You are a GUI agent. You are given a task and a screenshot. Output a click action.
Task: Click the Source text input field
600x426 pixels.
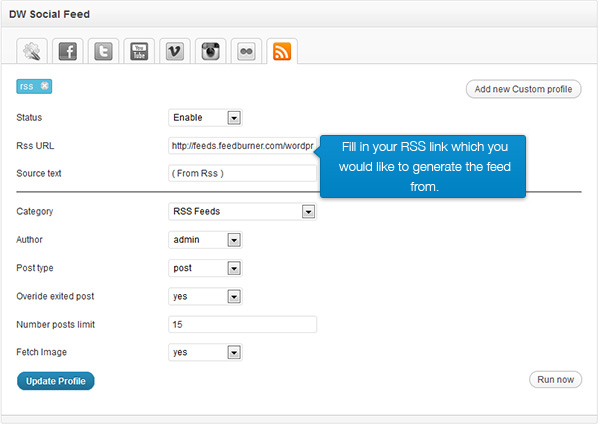(243, 173)
